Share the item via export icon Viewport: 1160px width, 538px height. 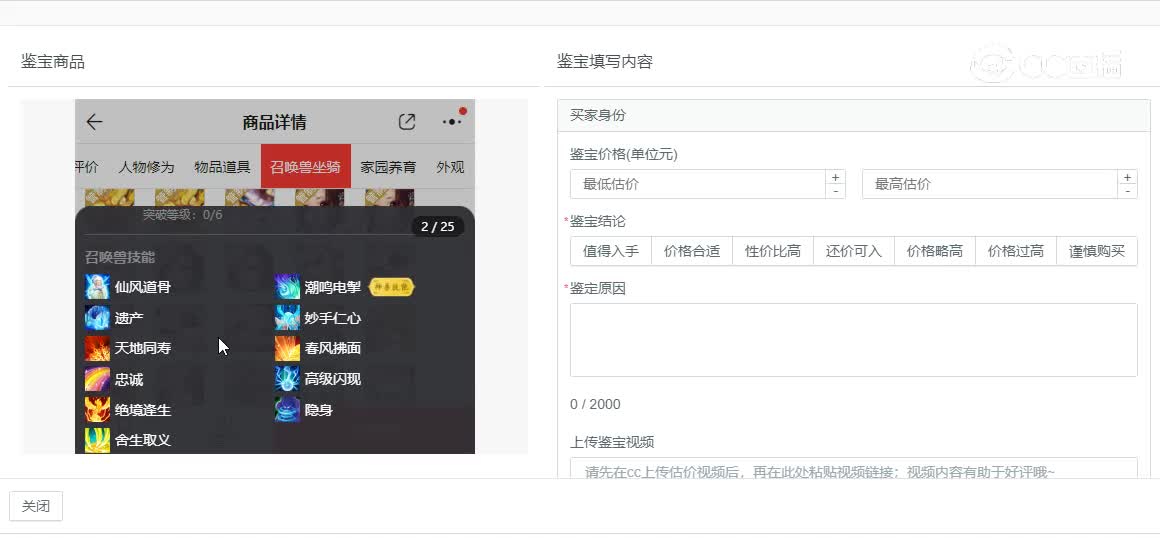click(407, 122)
